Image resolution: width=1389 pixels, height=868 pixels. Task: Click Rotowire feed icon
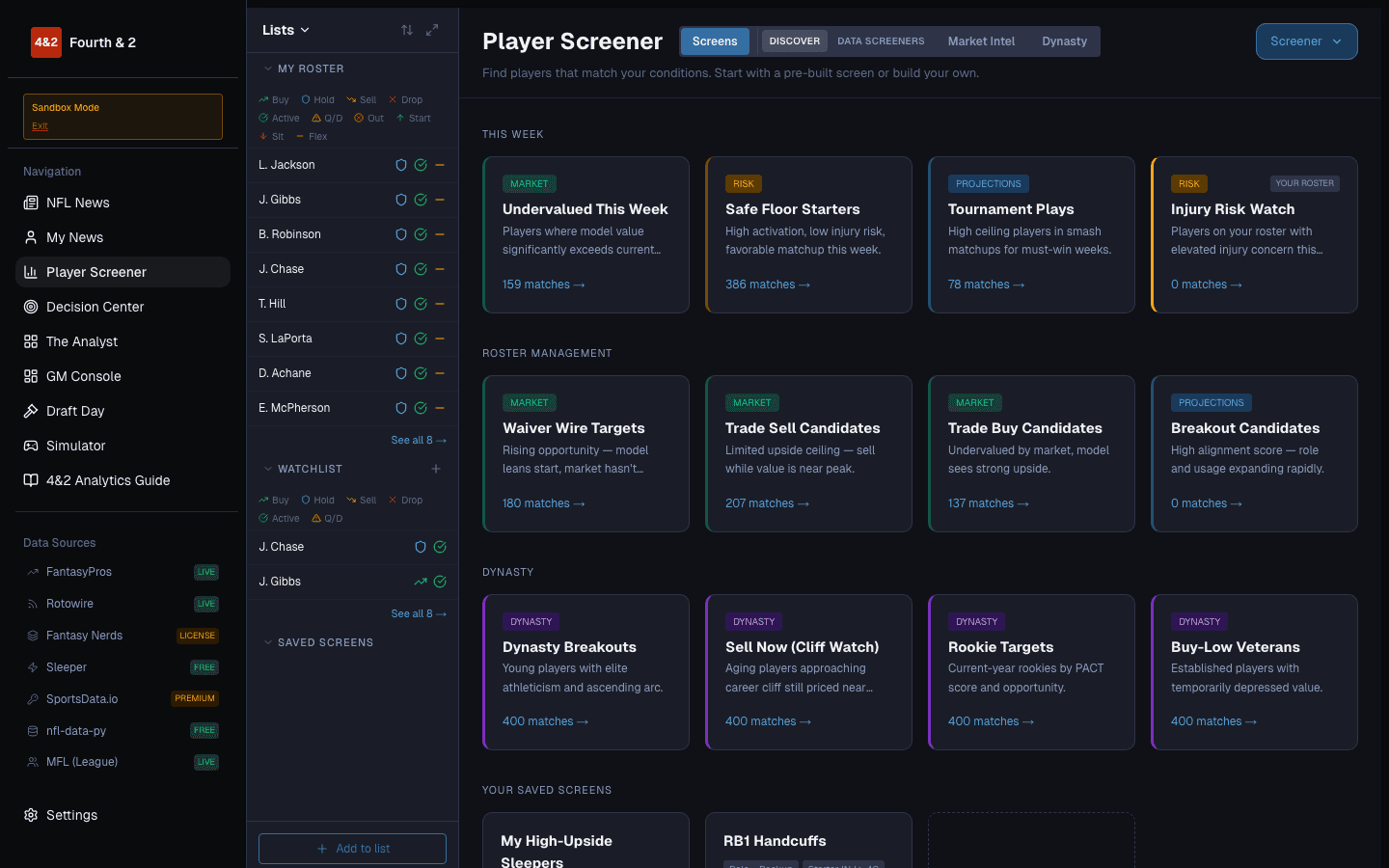pyautogui.click(x=33, y=604)
